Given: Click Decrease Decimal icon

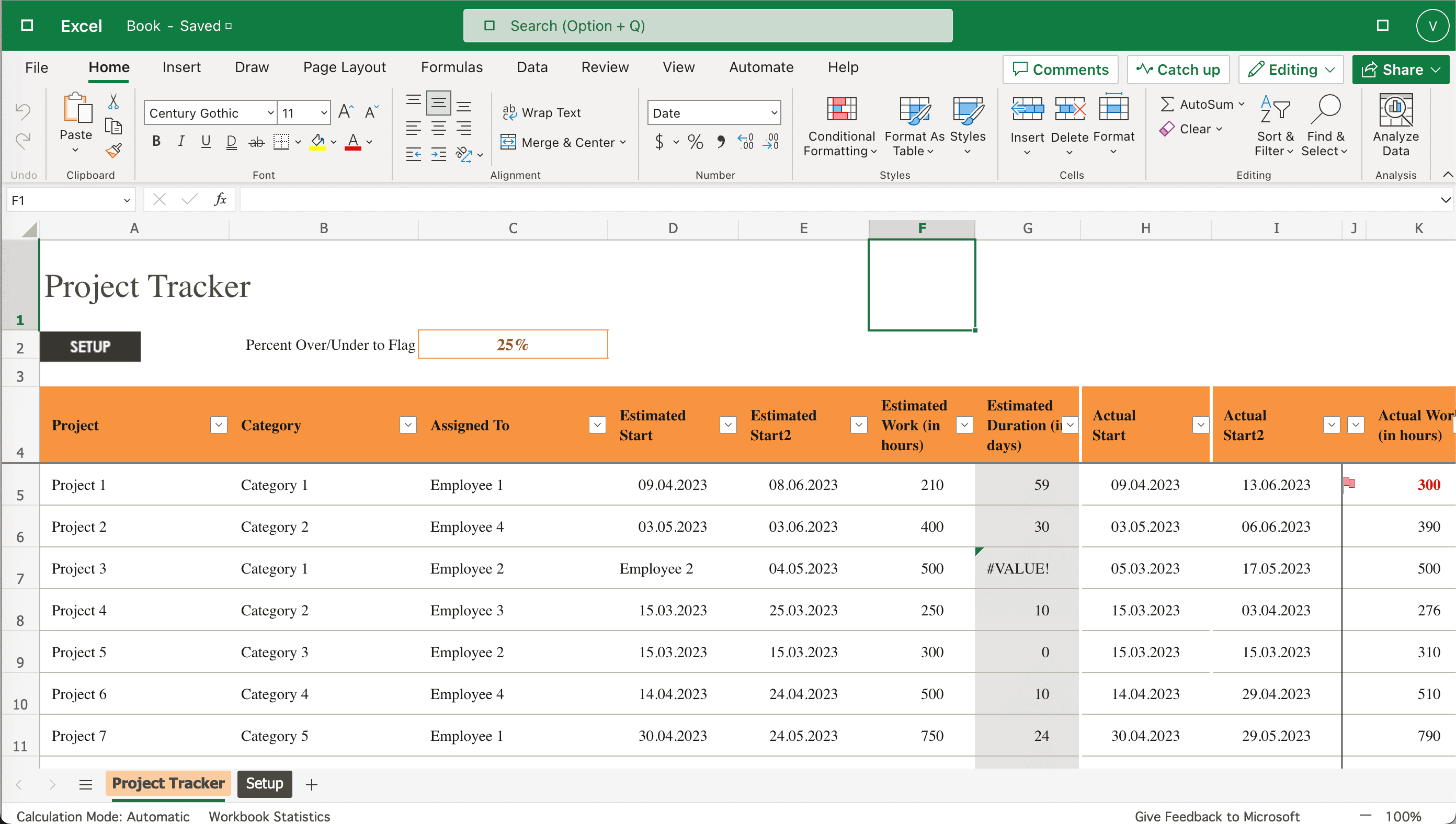Looking at the screenshot, I should [x=771, y=142].
